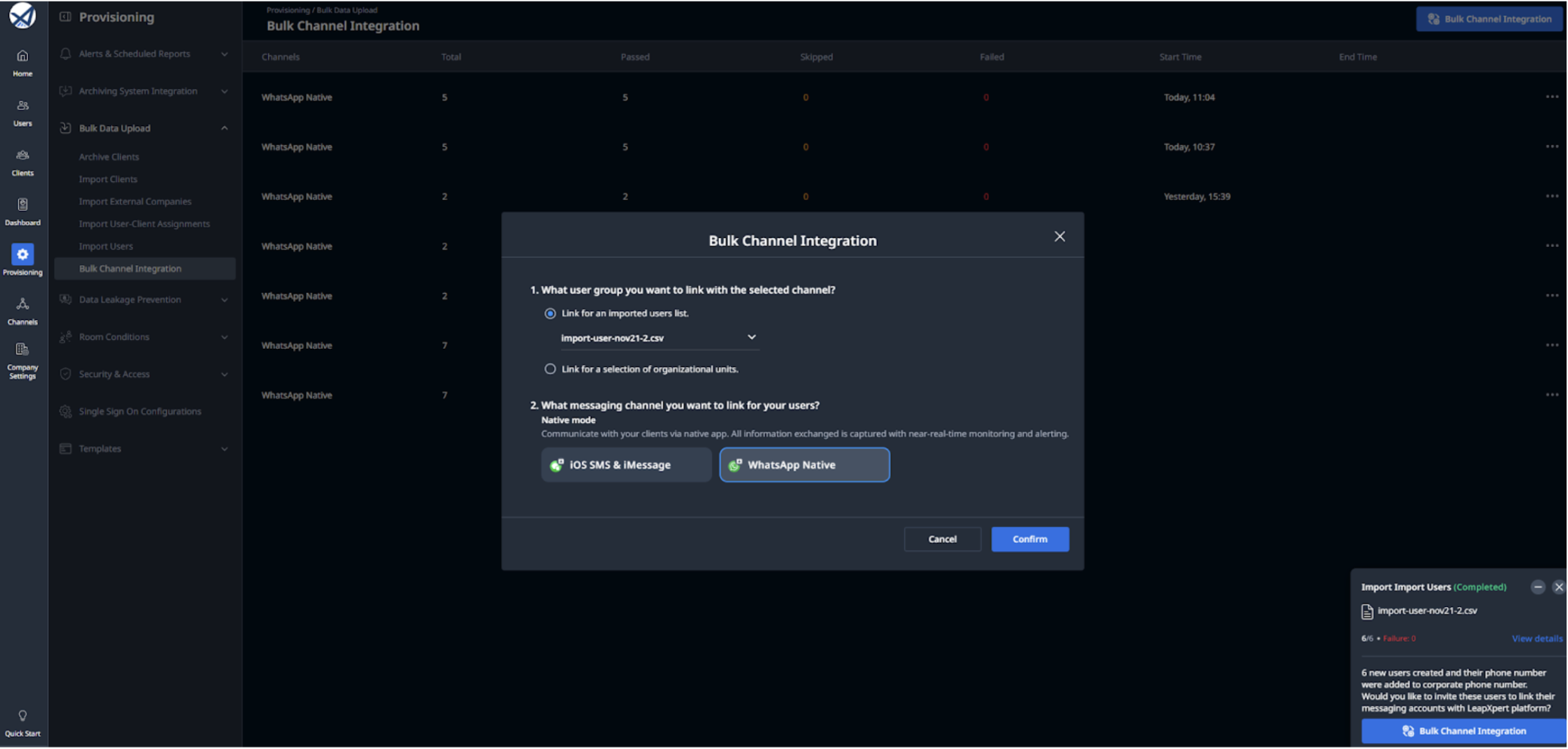Choose the WhatsApp Native channel

(804, 465)
